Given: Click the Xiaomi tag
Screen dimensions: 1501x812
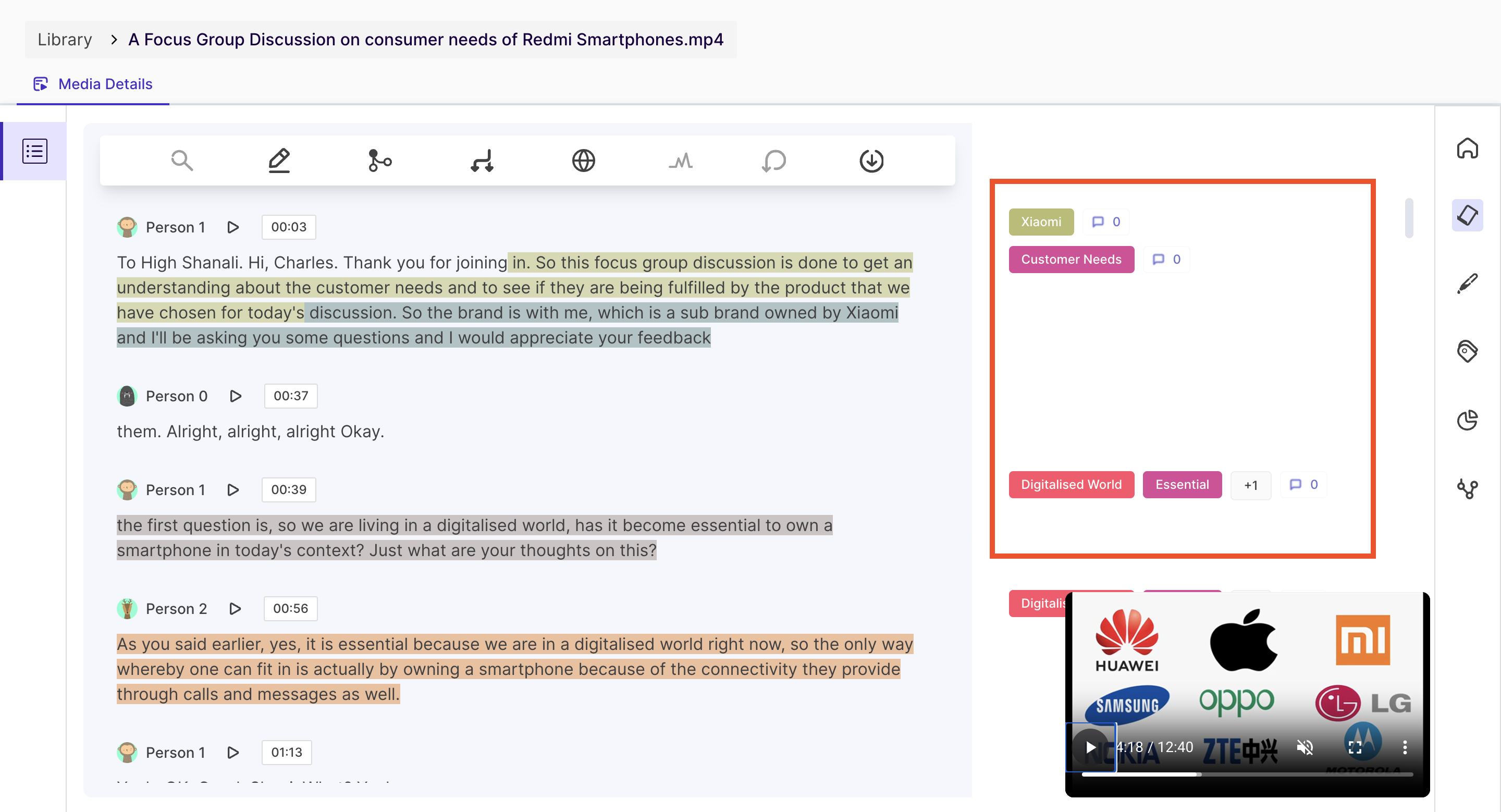Looking at the screenshot, I should click(1041, 222).
